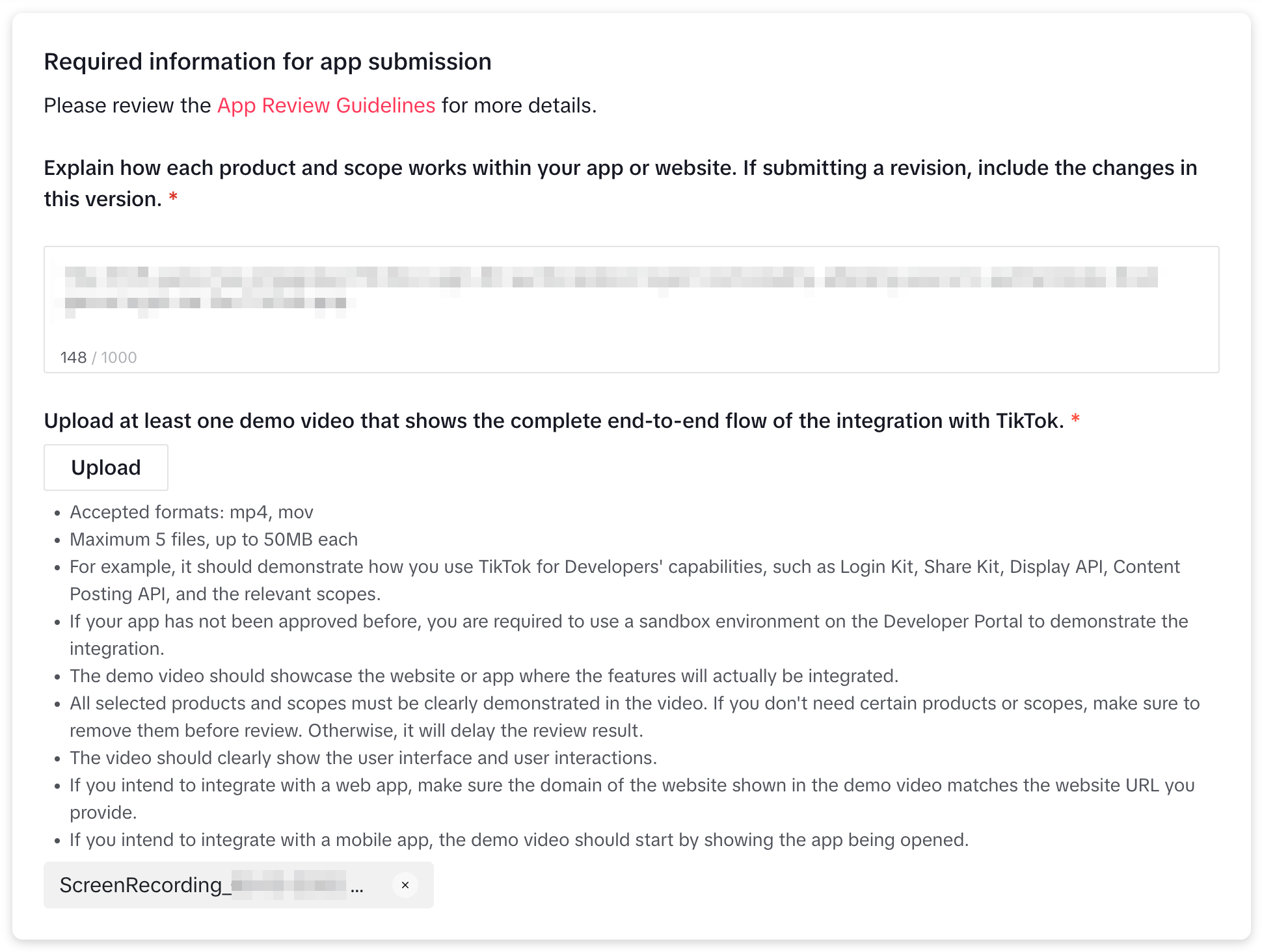The image size is (1262, 952).
Task: Select the Maximum 5 files bullet point
Action: (213, 539)
